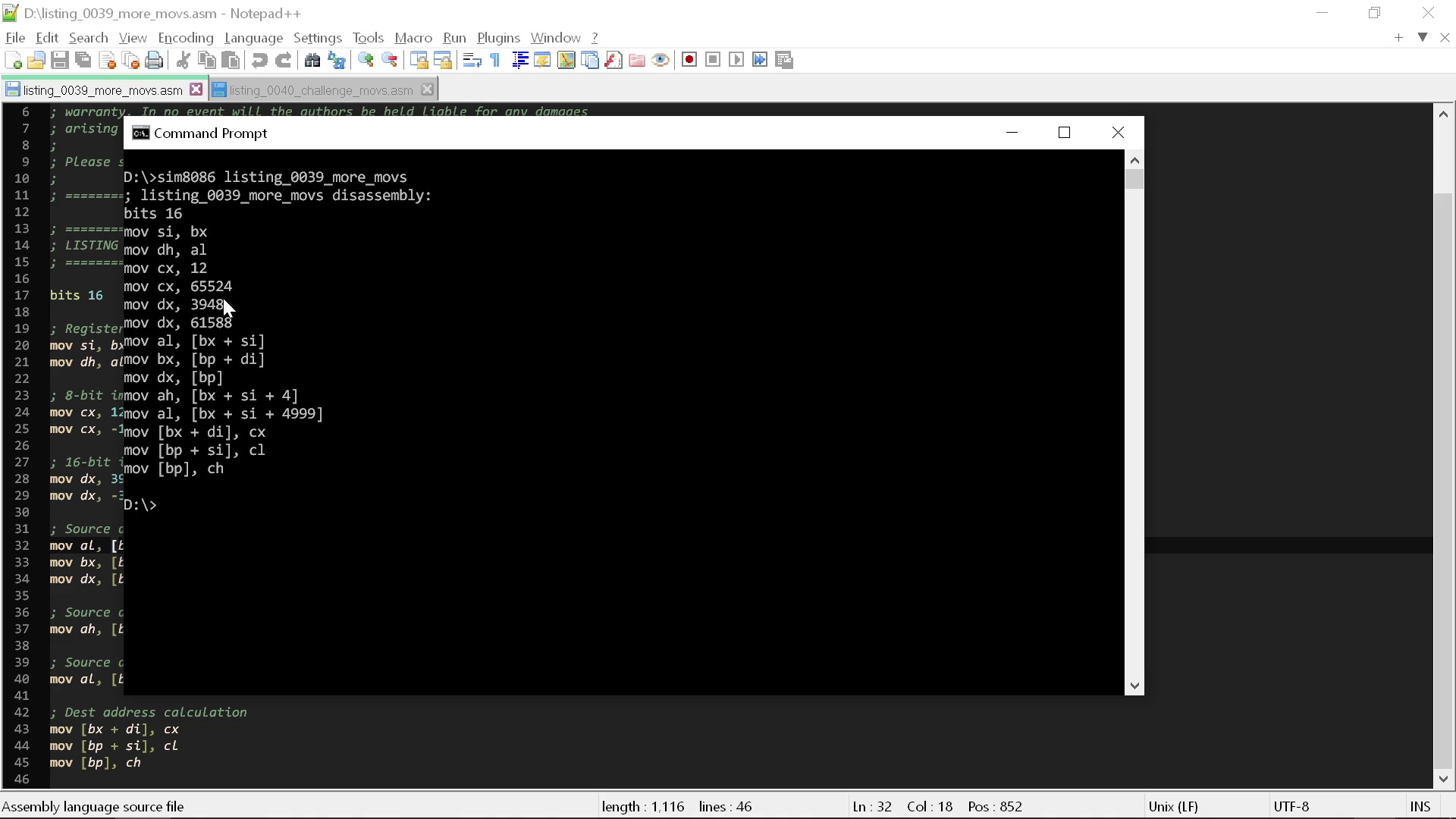Start macro recording with the red dot
The width and height of the screenshot is (1456, 819).
[689, 60]
